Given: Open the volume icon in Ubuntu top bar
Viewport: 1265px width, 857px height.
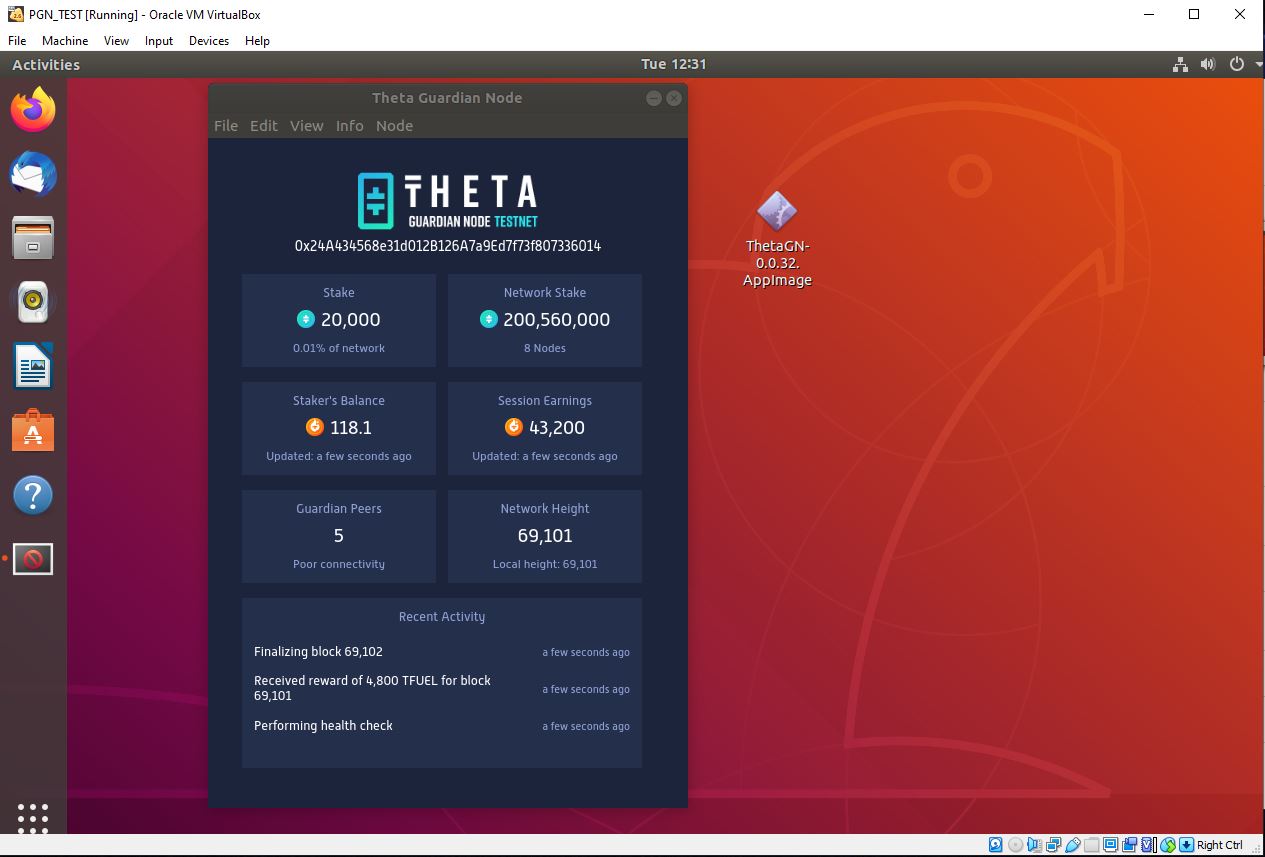Looking at the screenshot, I should pos(1208,64).
